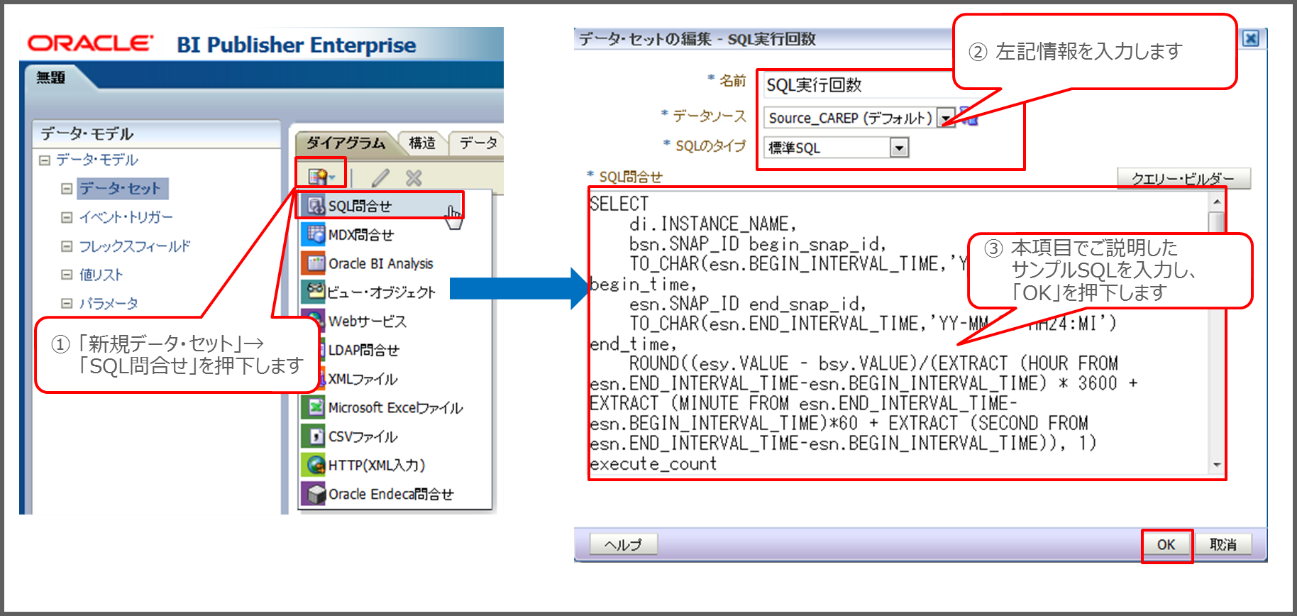Click the pencil edit icon in the diagram toolbar

[381, 178]
